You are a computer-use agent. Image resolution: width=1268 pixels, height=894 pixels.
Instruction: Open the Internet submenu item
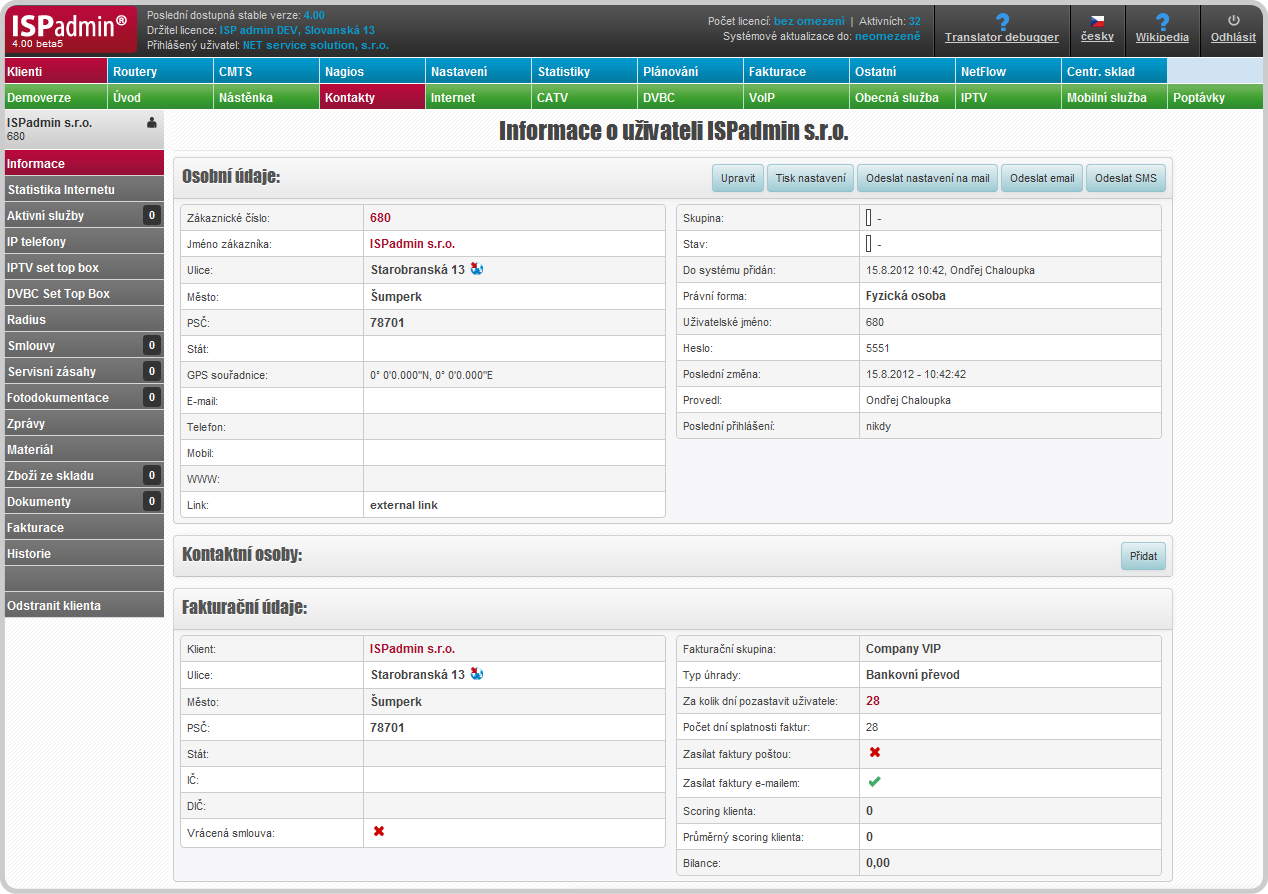[478, 97]
